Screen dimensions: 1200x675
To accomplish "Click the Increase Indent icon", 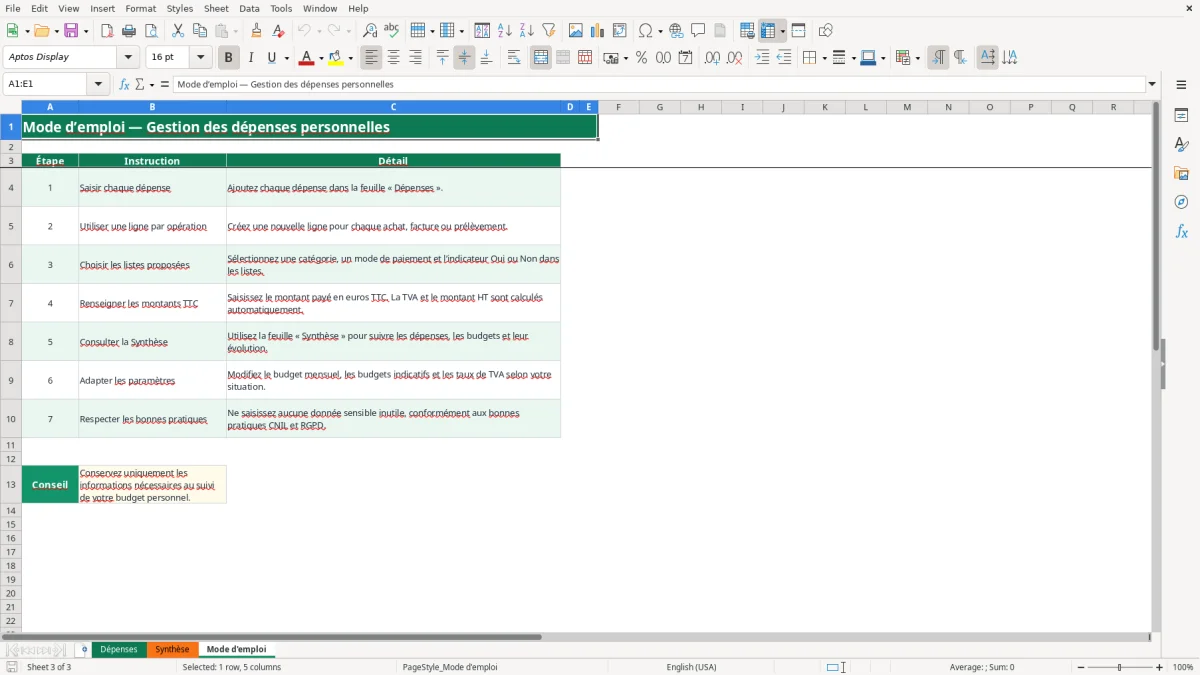I will pyautogui.click(x=762, y=58).
